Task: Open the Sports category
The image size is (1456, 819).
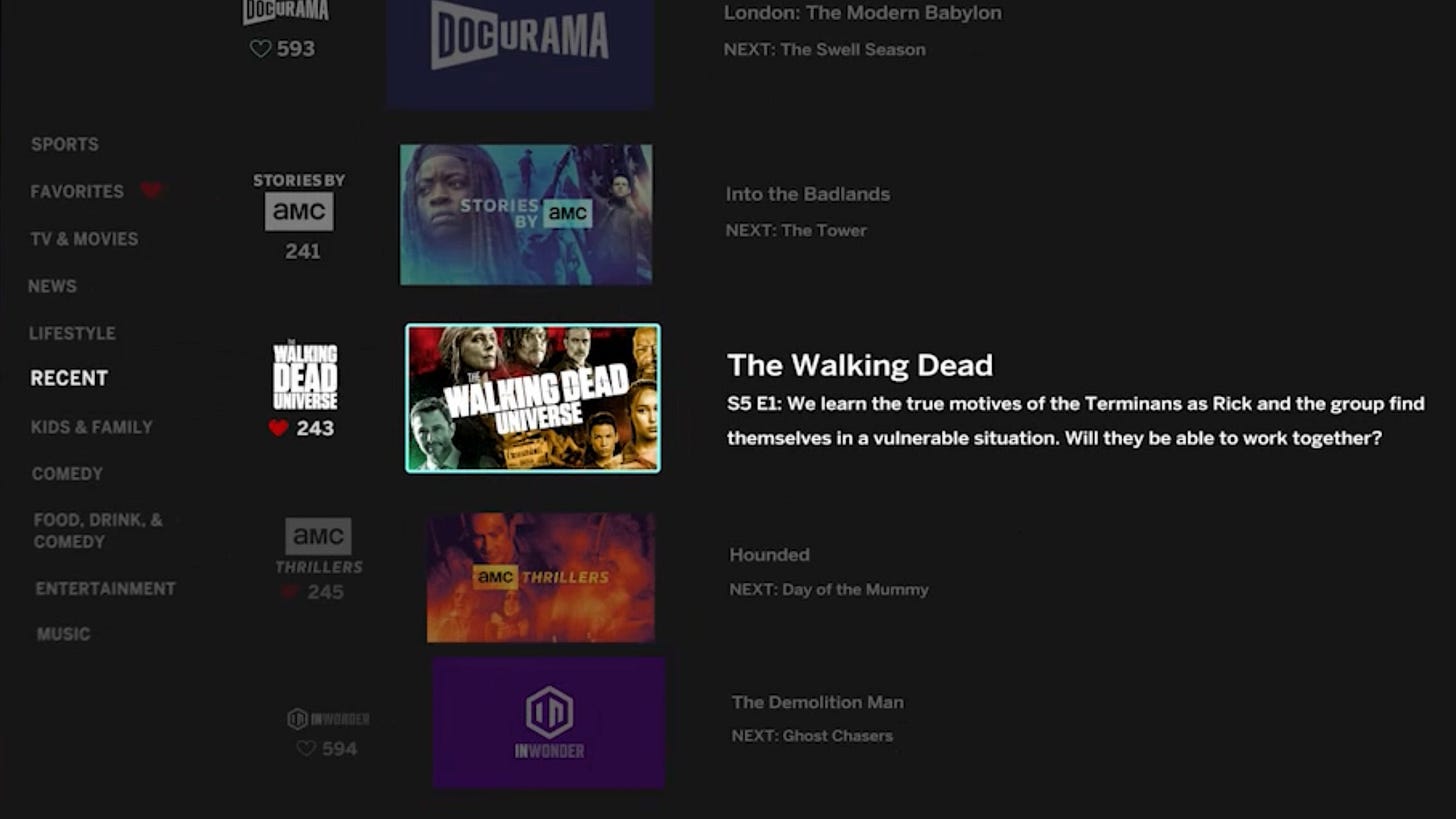Action: point(64,144)
